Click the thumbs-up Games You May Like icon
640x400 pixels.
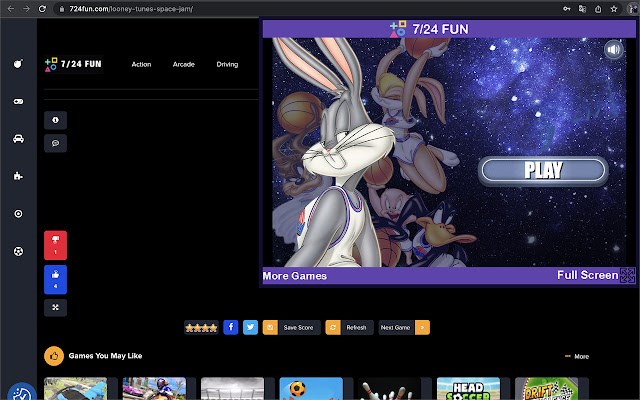(x=54, y=356)
